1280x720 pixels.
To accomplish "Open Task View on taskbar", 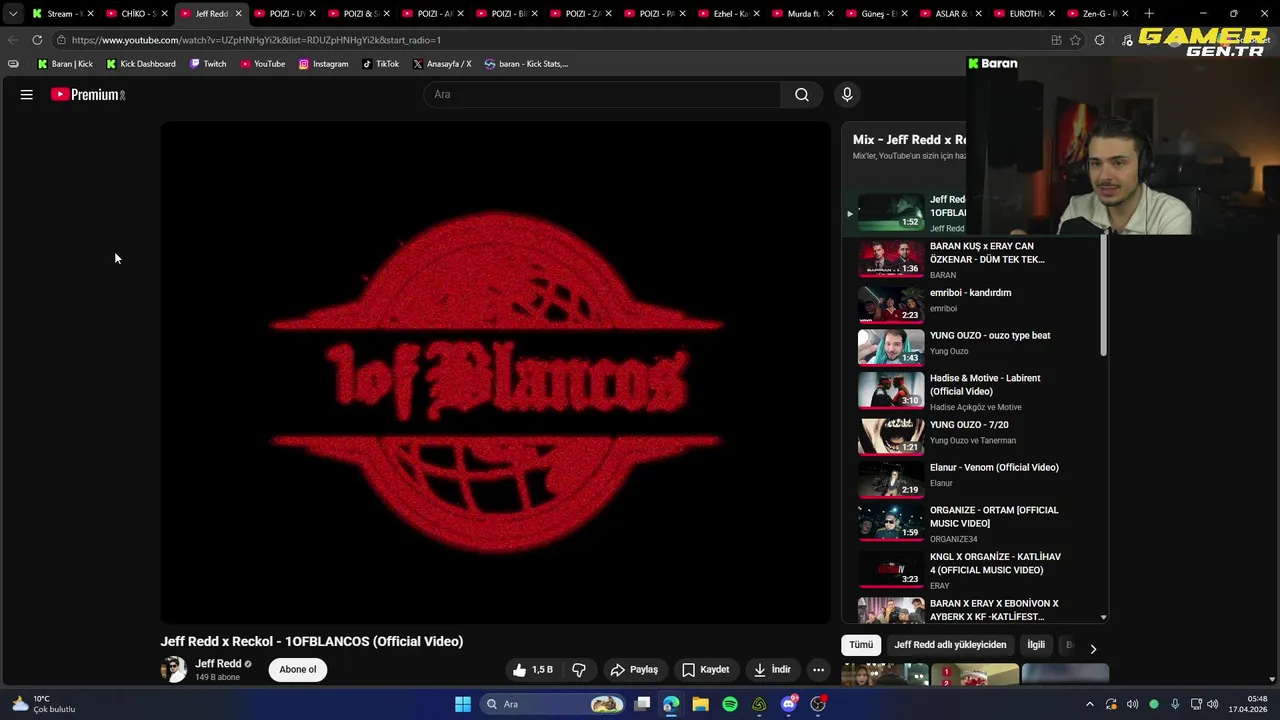I will point(643,704).
